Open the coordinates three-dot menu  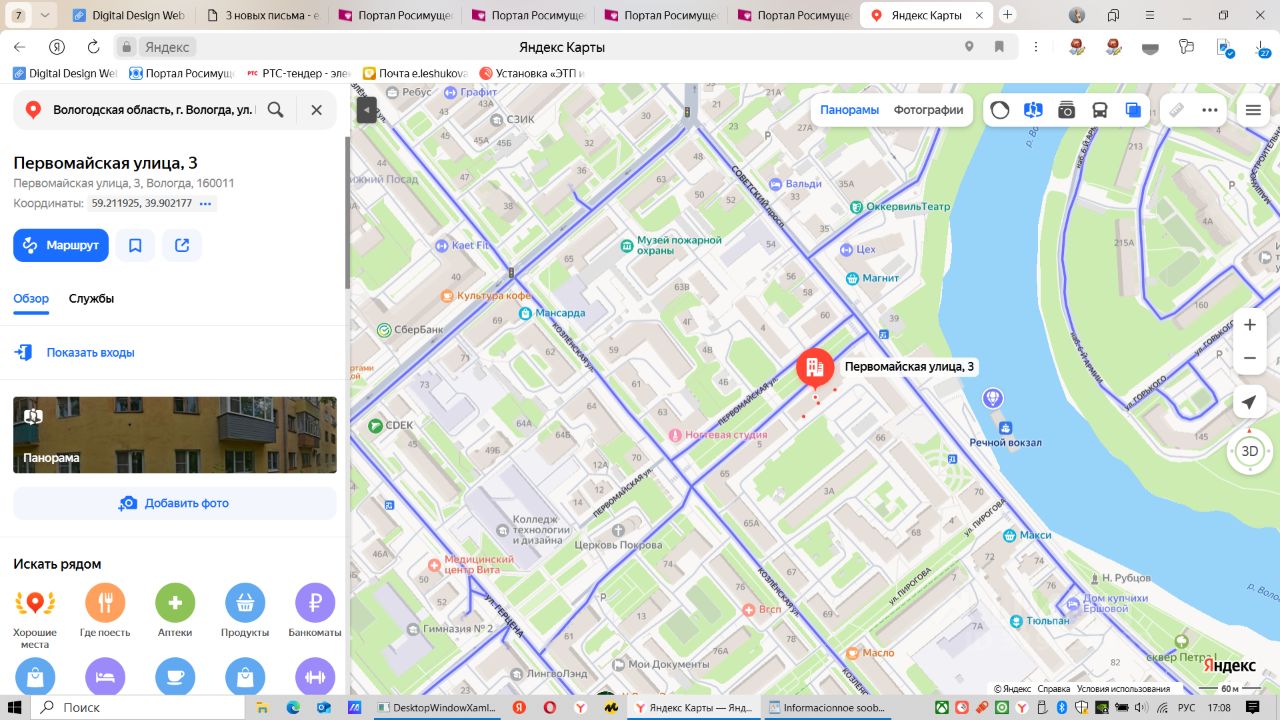pos(205,204)
